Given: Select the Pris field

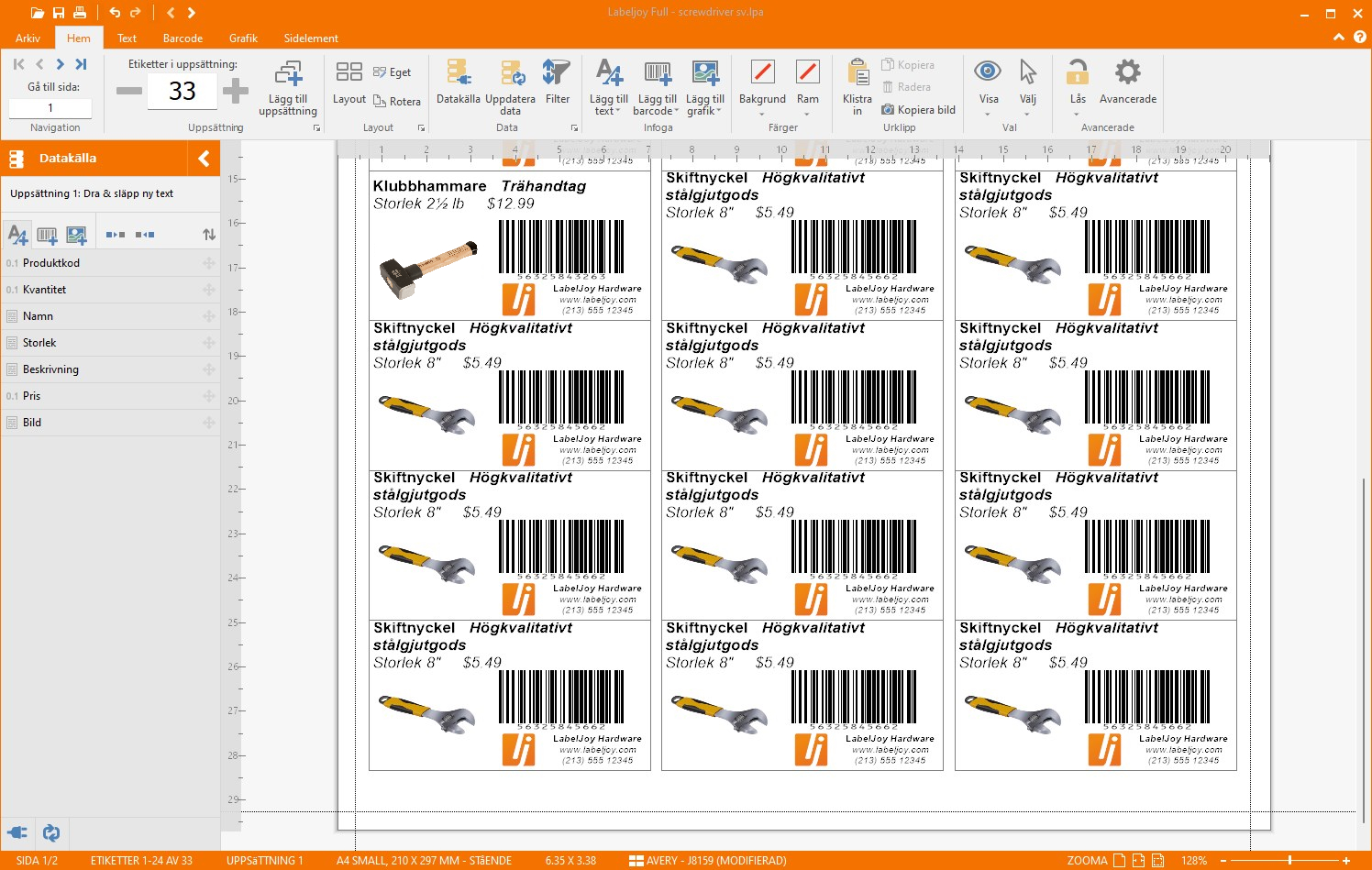Looking at the screenshot, I should [110, 396].
